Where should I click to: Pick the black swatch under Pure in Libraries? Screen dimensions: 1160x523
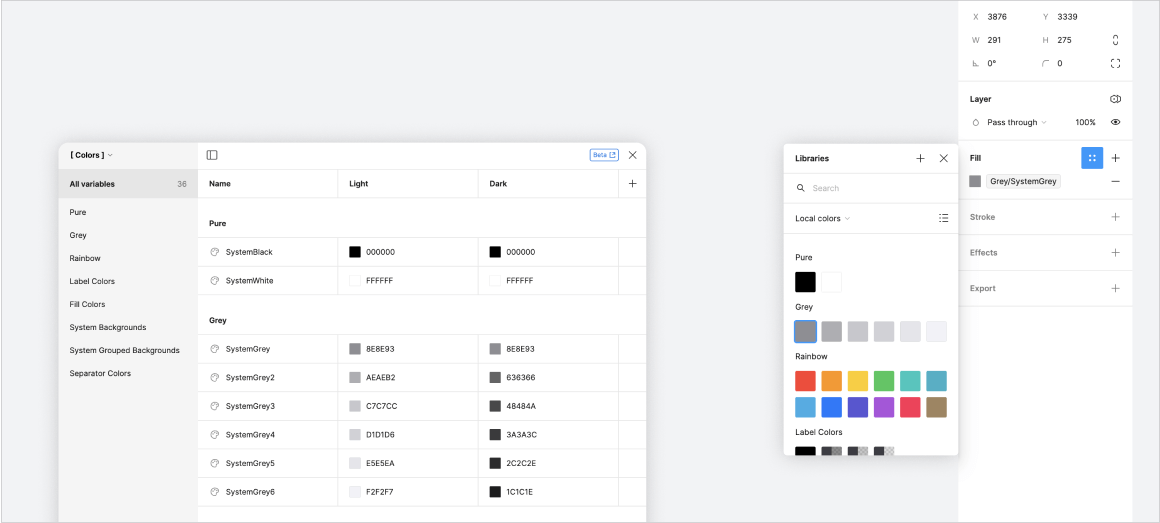[x=805, y=282]
